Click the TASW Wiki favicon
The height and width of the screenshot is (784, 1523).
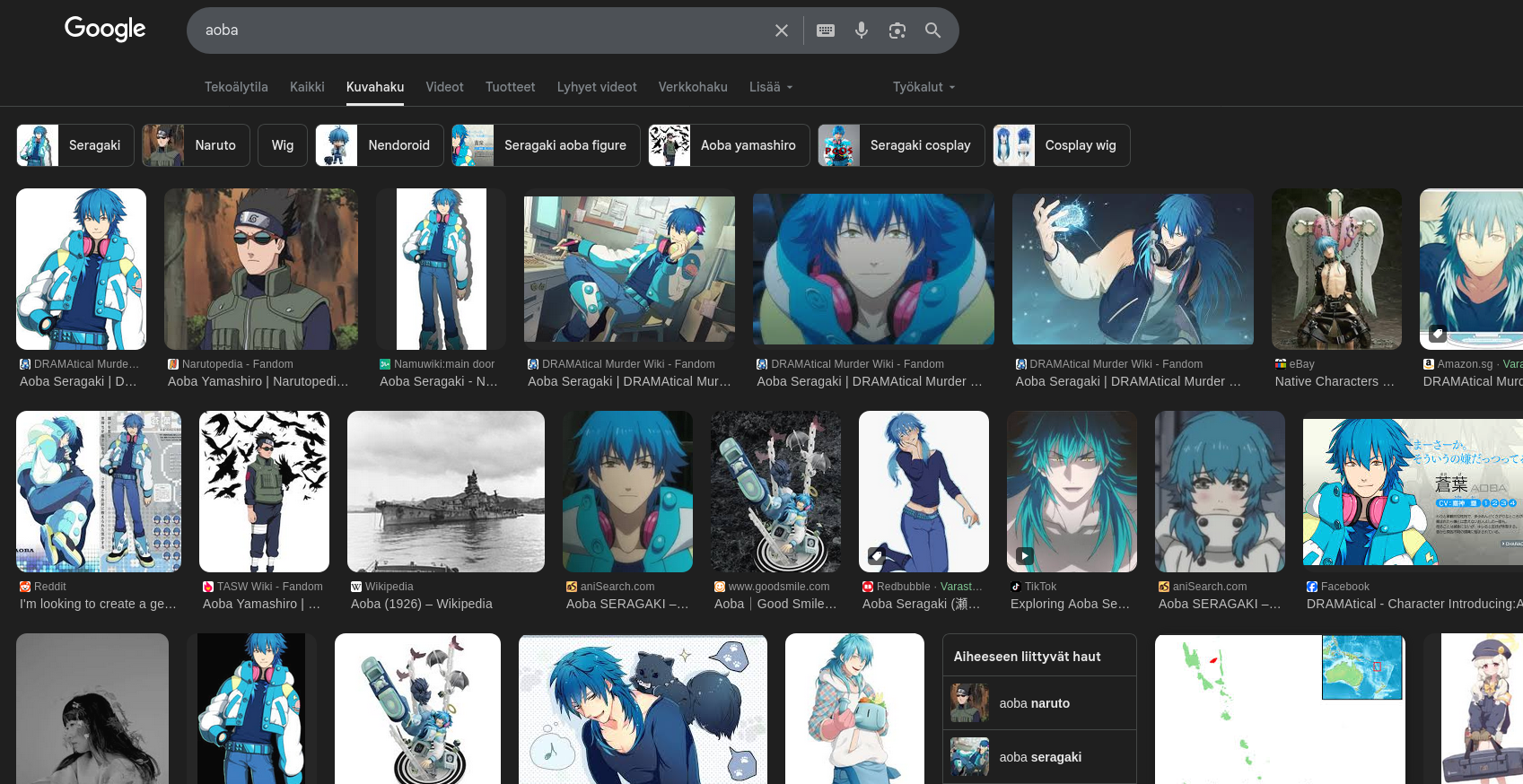(x=208, y=587)
